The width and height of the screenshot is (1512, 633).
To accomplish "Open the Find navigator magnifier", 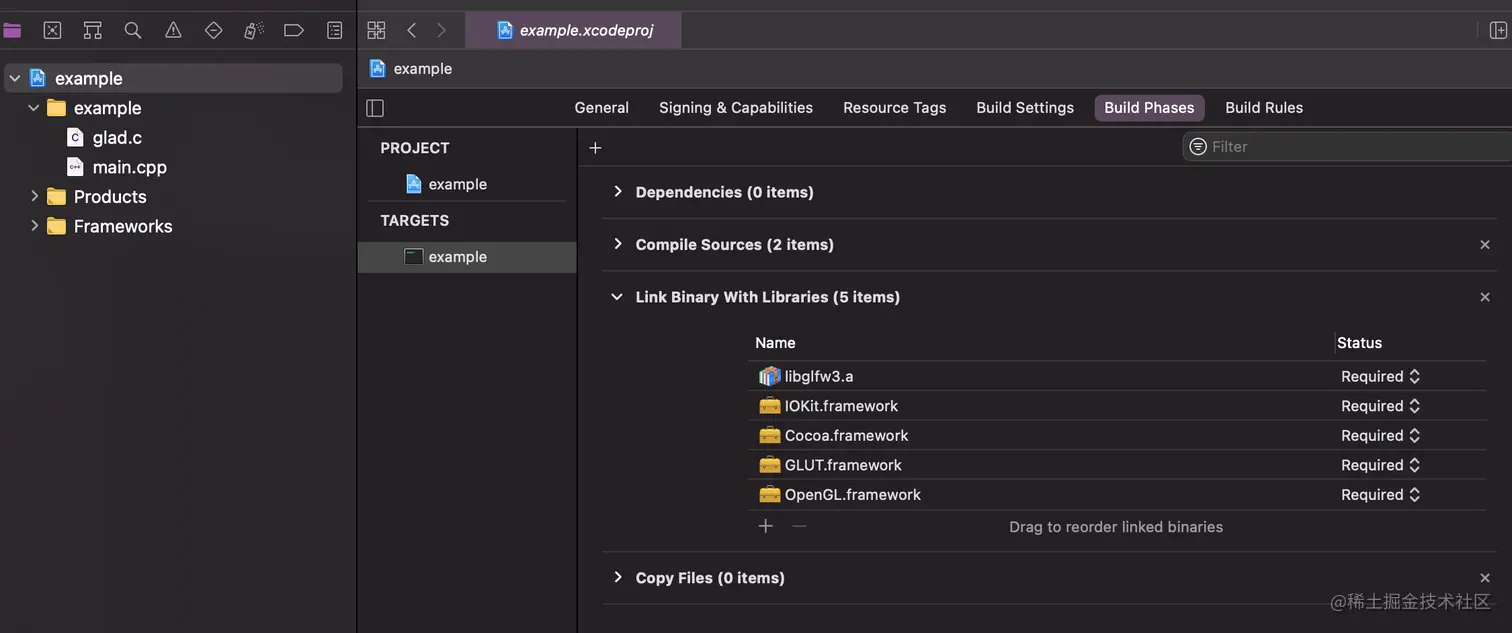I will pos(133,31).
